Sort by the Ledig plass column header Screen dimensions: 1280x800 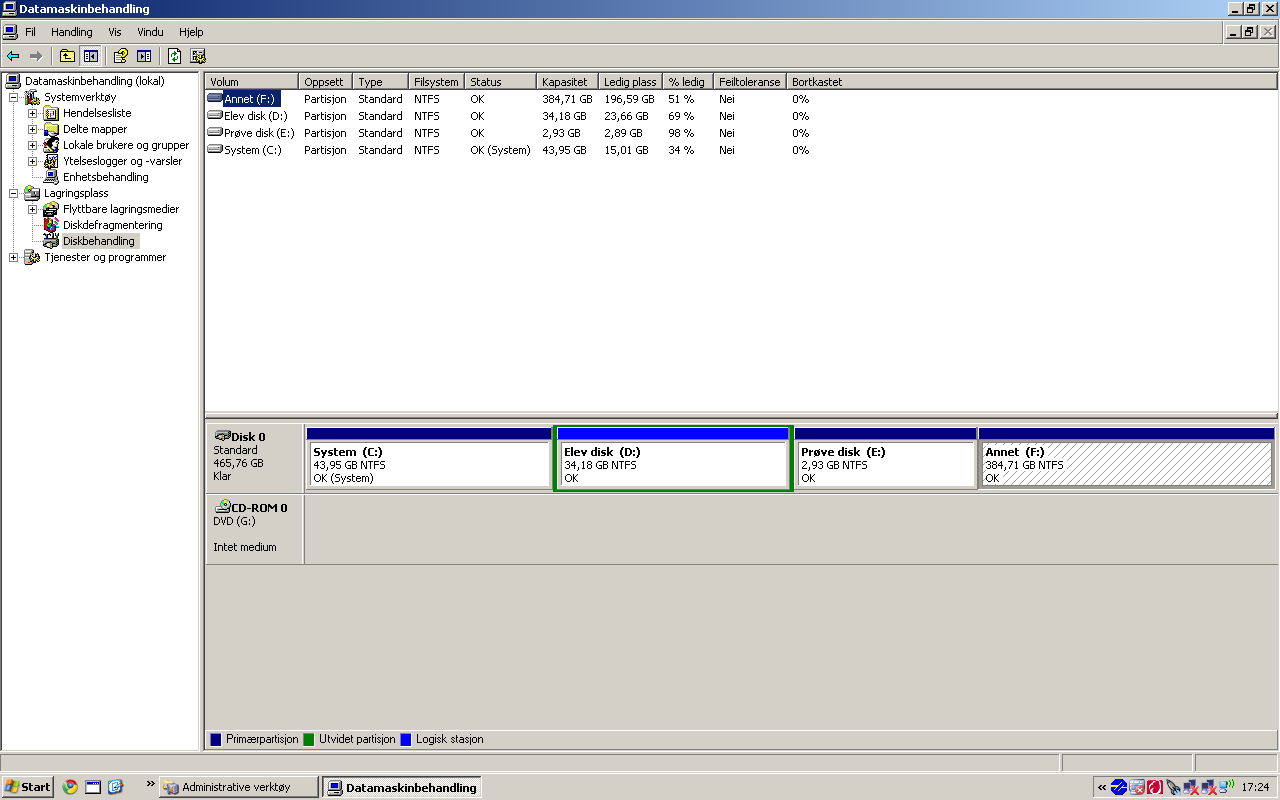click(x=631, y=82)
